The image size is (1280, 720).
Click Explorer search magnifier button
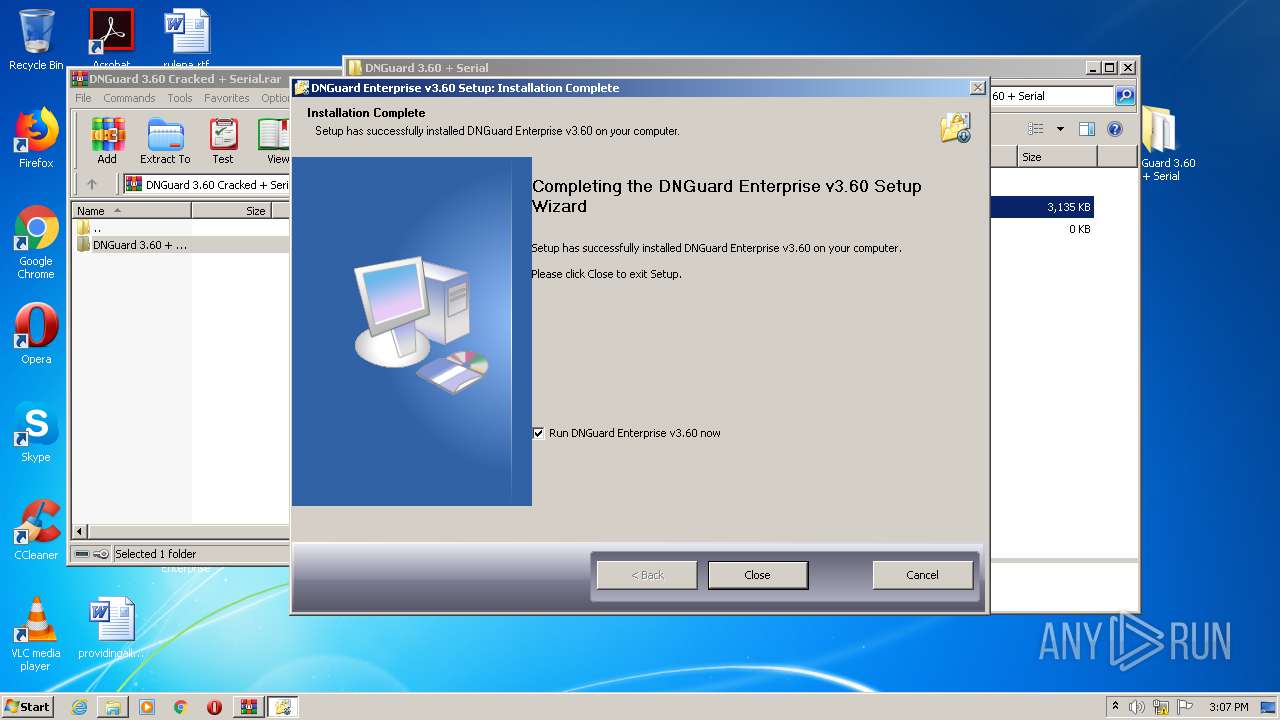coord(1125,96)
